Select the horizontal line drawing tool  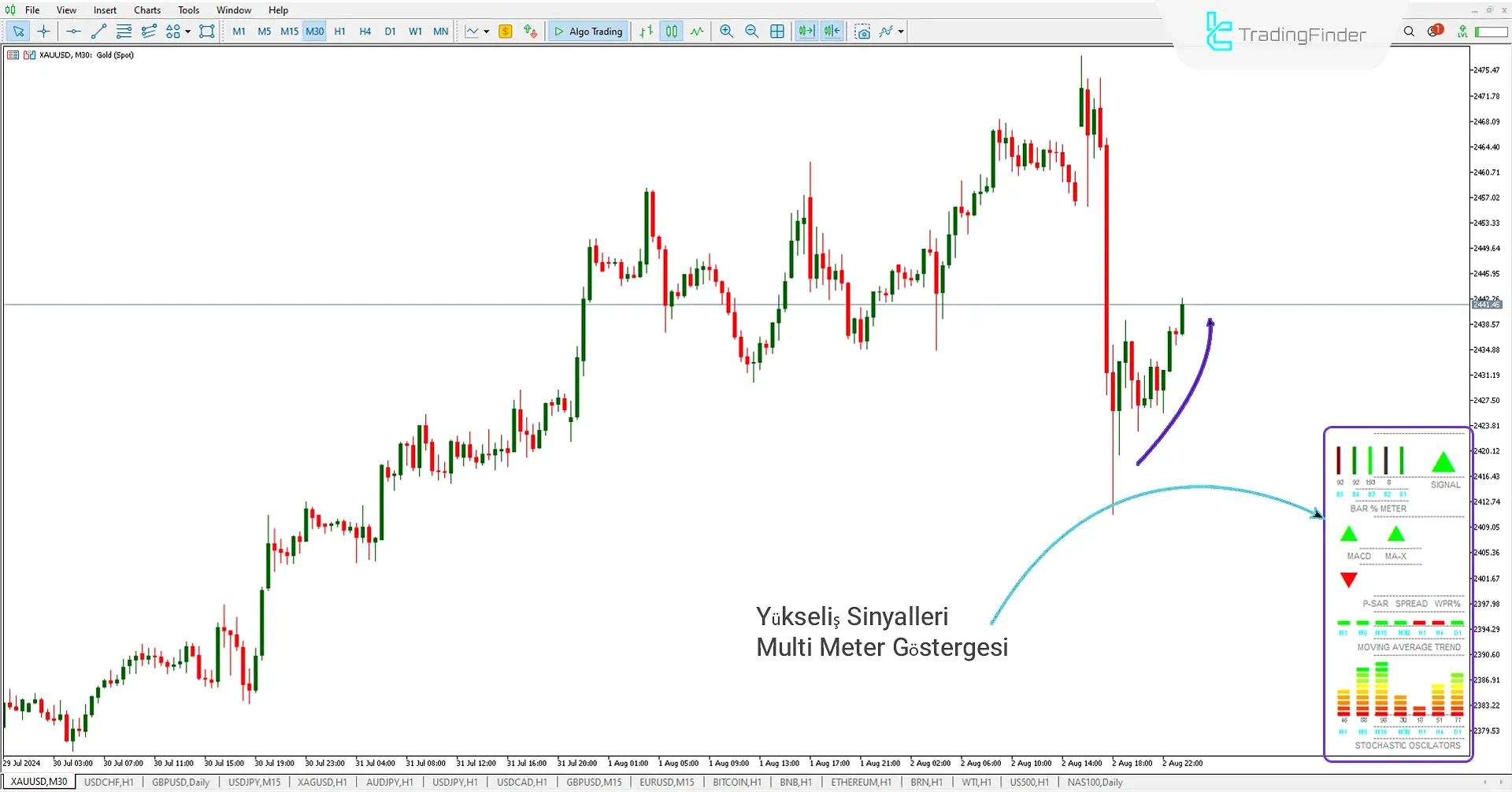click(x=73, y=31)
